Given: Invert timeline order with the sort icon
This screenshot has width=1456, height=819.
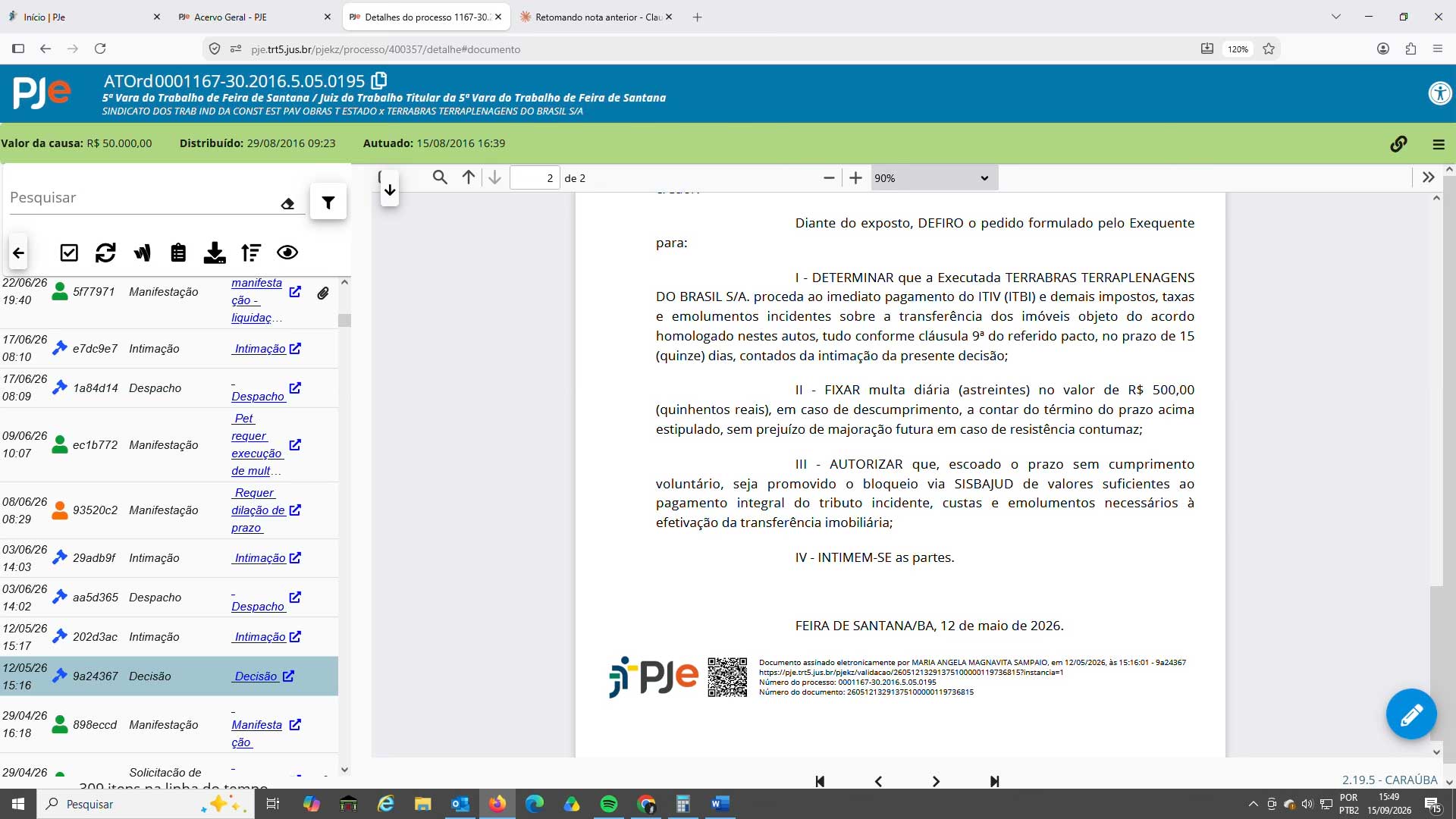Looking at the screenshot, I should tap(251, 253).
